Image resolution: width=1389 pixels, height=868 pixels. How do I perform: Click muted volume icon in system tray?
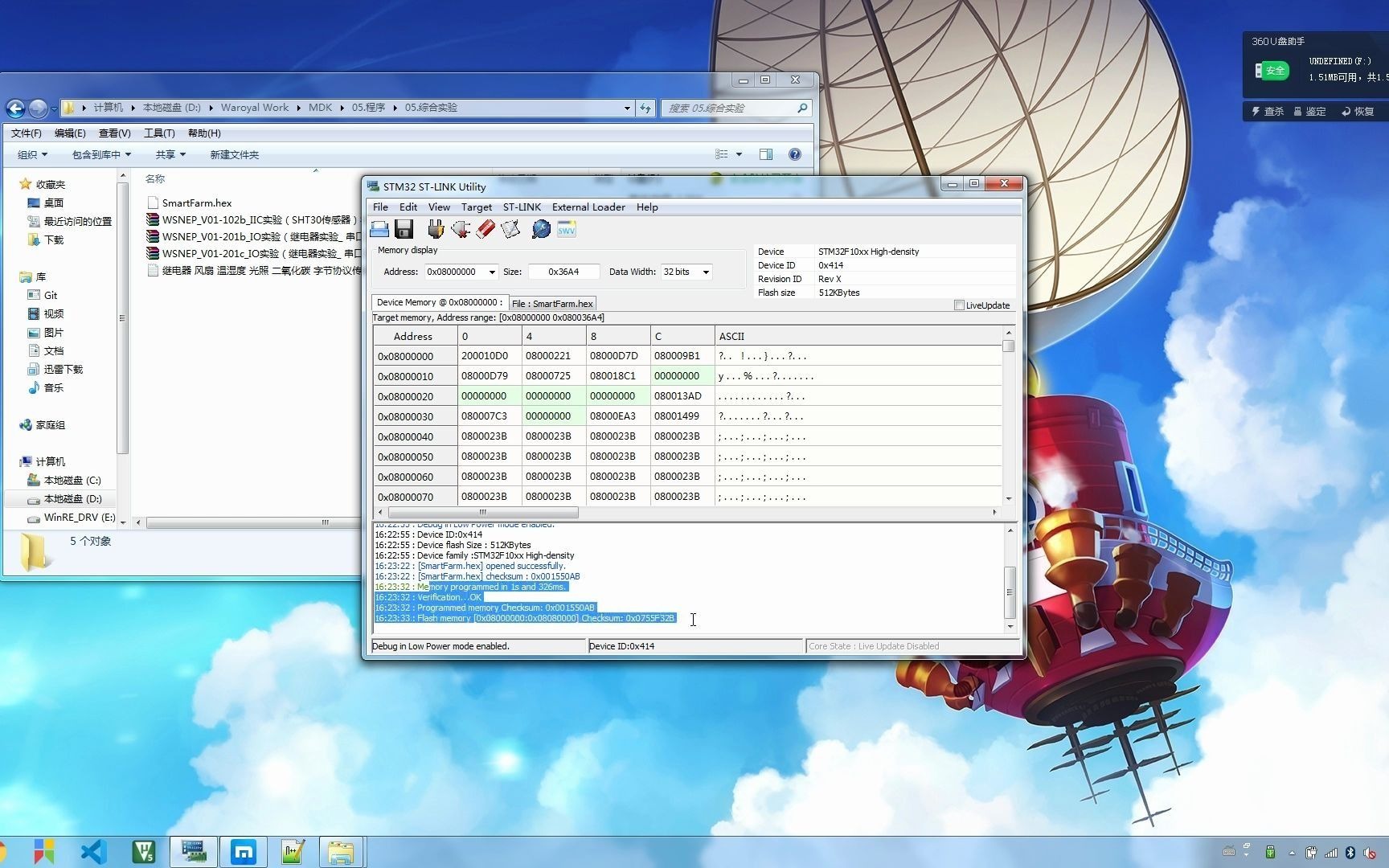(1371, 853)
